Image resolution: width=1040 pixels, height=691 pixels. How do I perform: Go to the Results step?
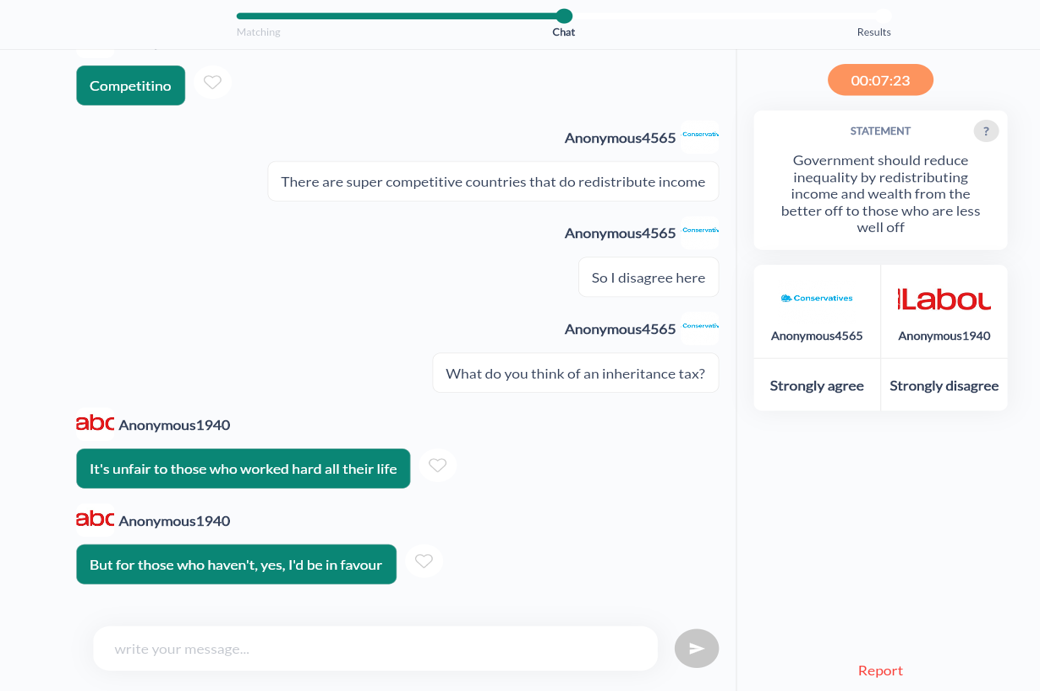point(873,32)
